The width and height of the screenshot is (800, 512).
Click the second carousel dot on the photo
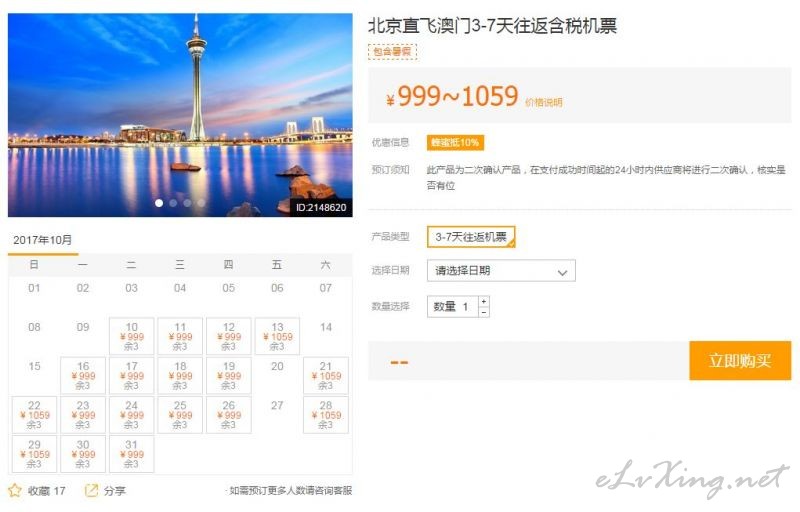click(173, 203)
